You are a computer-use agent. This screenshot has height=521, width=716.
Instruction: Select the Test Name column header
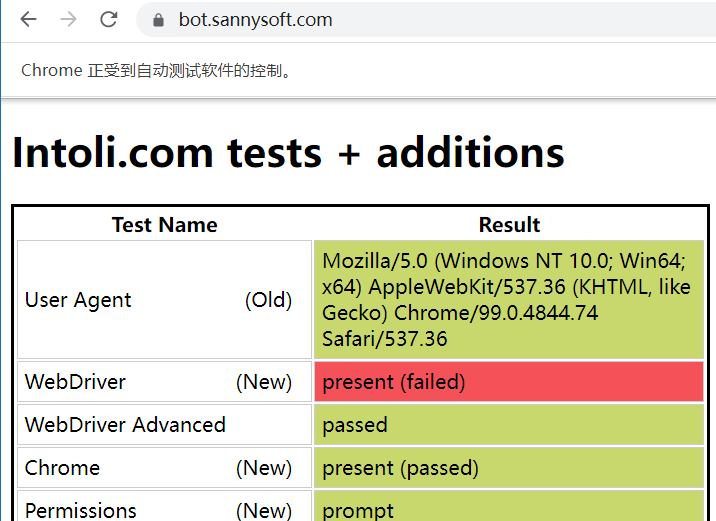[164, 225]
